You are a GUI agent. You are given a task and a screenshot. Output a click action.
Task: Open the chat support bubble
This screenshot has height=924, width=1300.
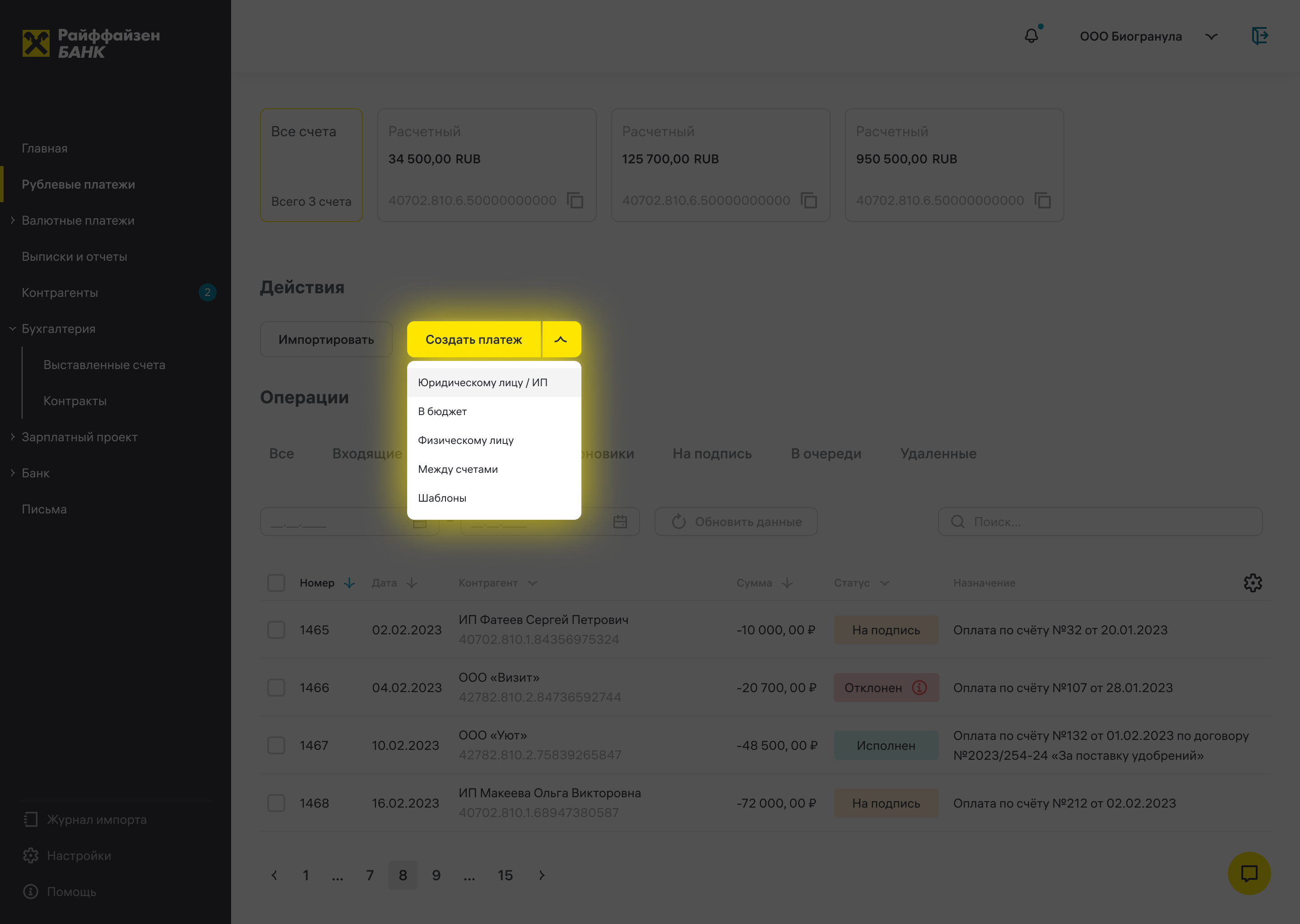click(x=1249, y=873)
